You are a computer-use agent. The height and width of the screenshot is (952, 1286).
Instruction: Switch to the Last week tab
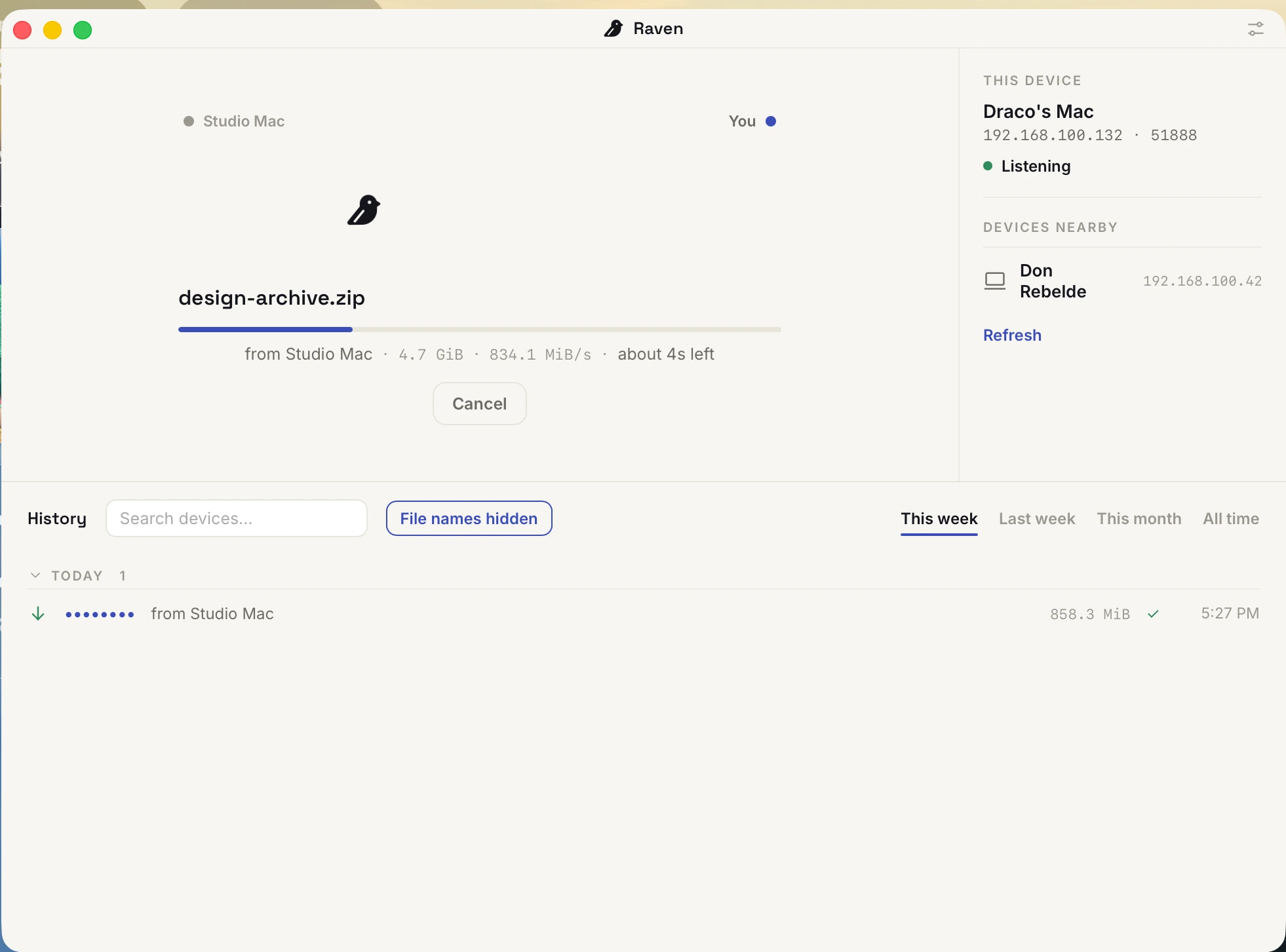click(x=1037, y=519)
